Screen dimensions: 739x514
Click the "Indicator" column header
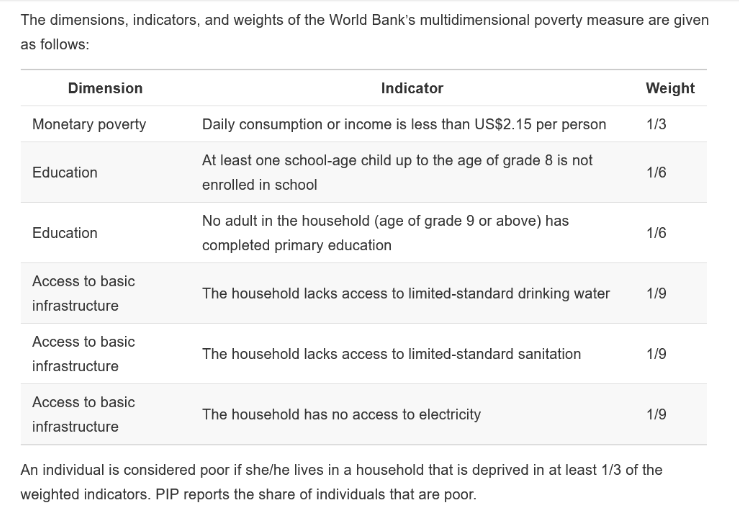(412, 88)
